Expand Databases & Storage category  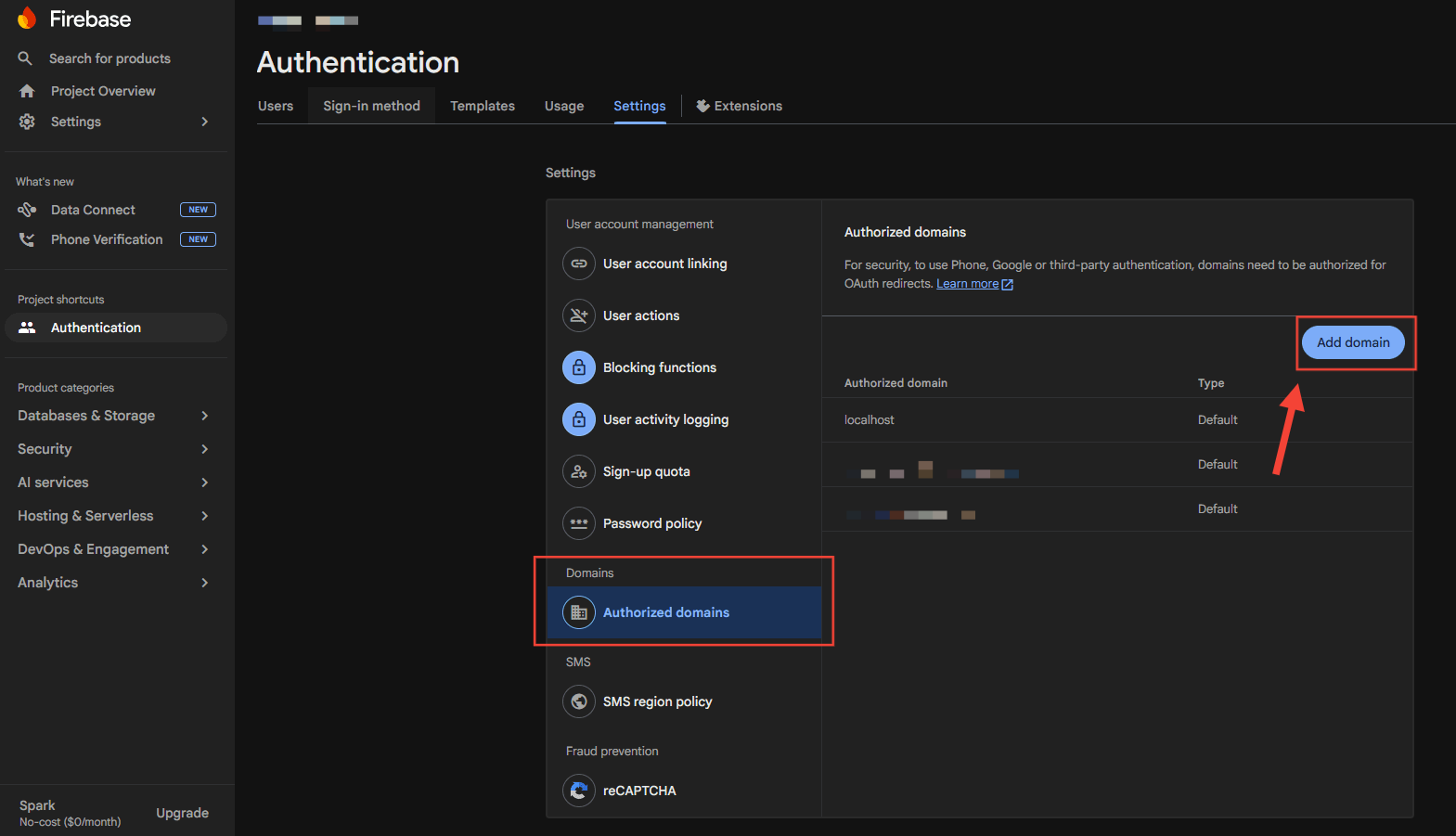tap(205, 416)
